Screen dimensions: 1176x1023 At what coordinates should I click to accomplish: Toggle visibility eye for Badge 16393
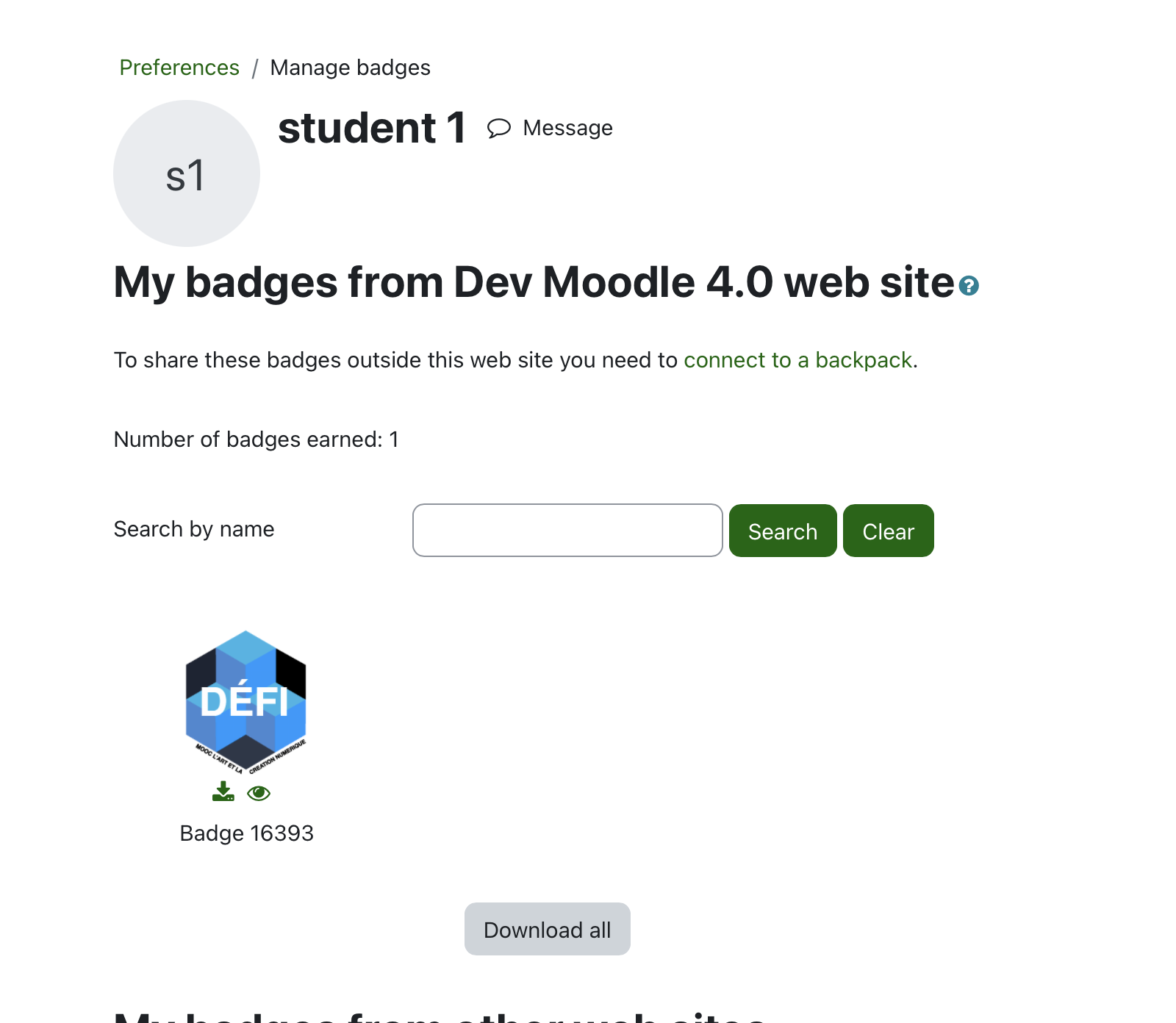click(259, 793)
